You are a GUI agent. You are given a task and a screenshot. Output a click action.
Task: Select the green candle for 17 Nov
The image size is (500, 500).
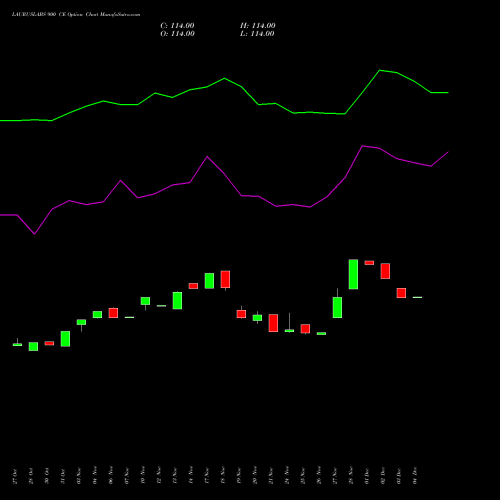pos(209,281)
